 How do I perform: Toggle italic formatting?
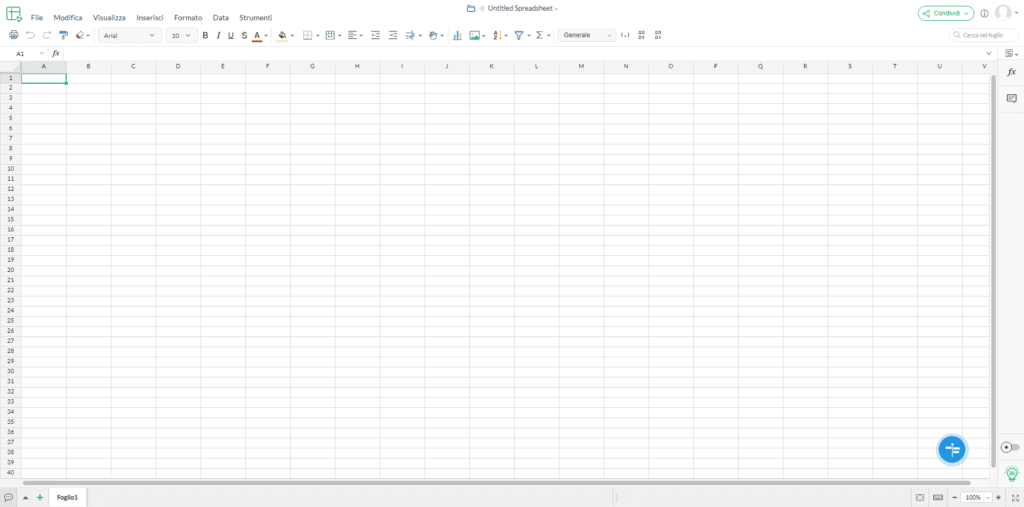218,35
